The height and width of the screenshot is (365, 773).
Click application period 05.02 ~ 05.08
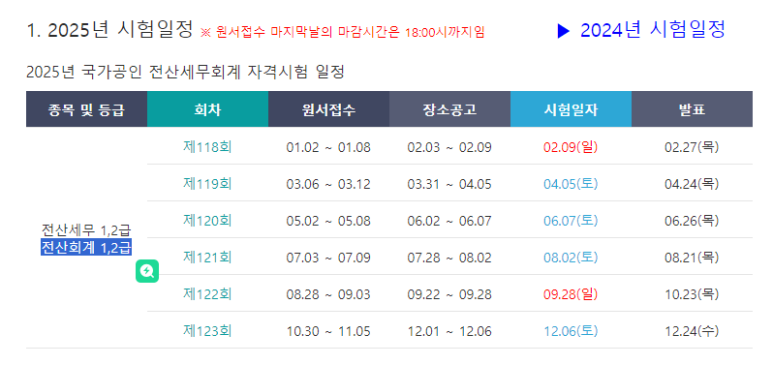coord(328,221)
